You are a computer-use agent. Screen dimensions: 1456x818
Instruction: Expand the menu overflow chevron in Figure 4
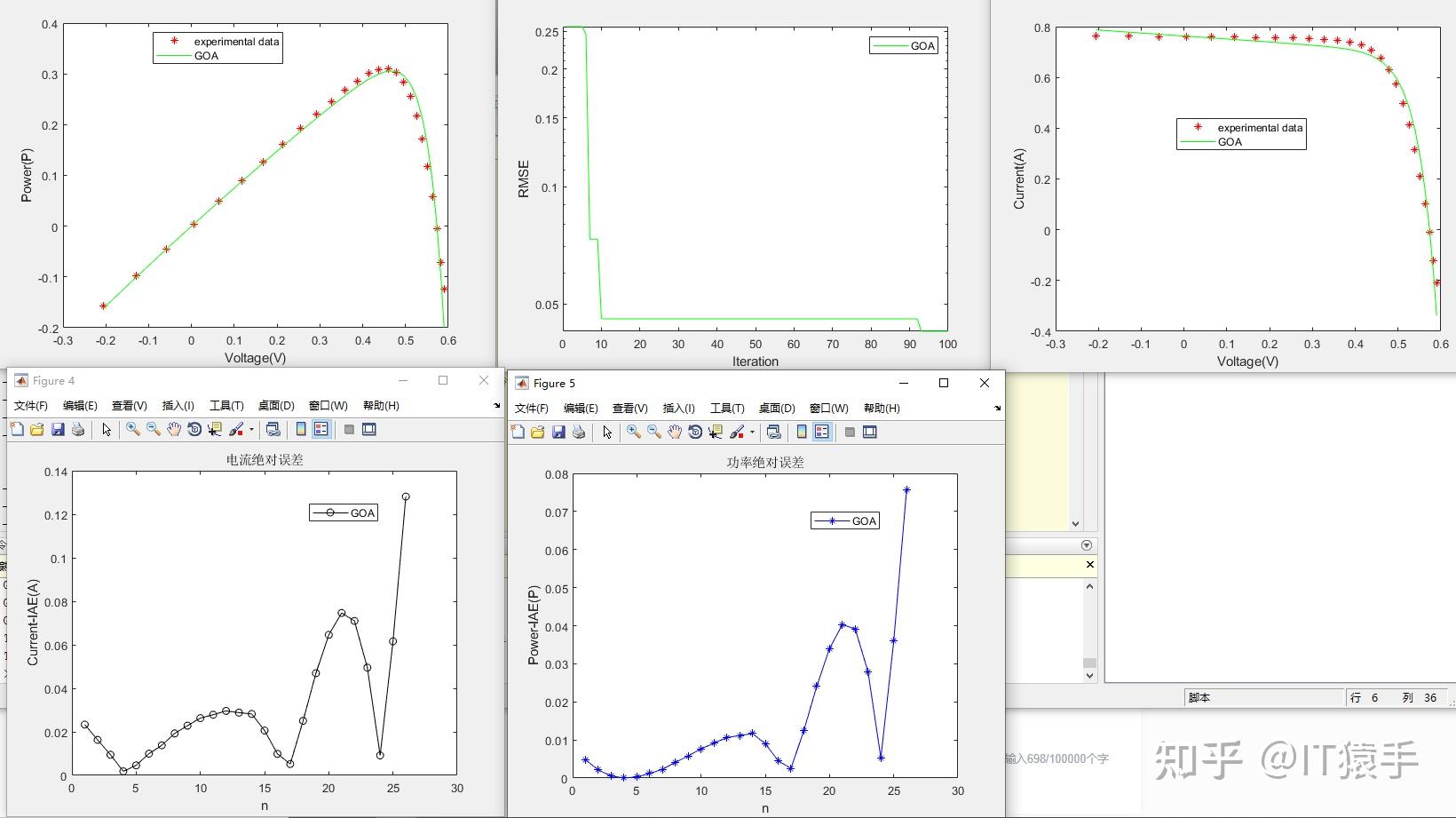pyautogui.click(x=495, y=407)
